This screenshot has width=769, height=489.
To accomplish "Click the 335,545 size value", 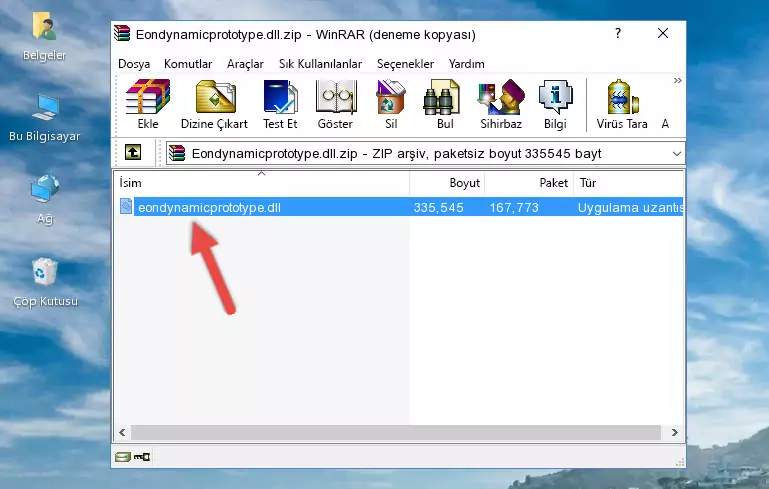I will click(x=438, y=207).
